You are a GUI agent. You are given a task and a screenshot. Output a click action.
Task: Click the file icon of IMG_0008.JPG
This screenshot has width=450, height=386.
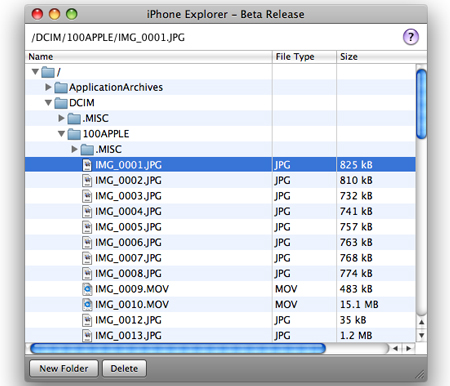pyautogui.click(x=87, y=273)
